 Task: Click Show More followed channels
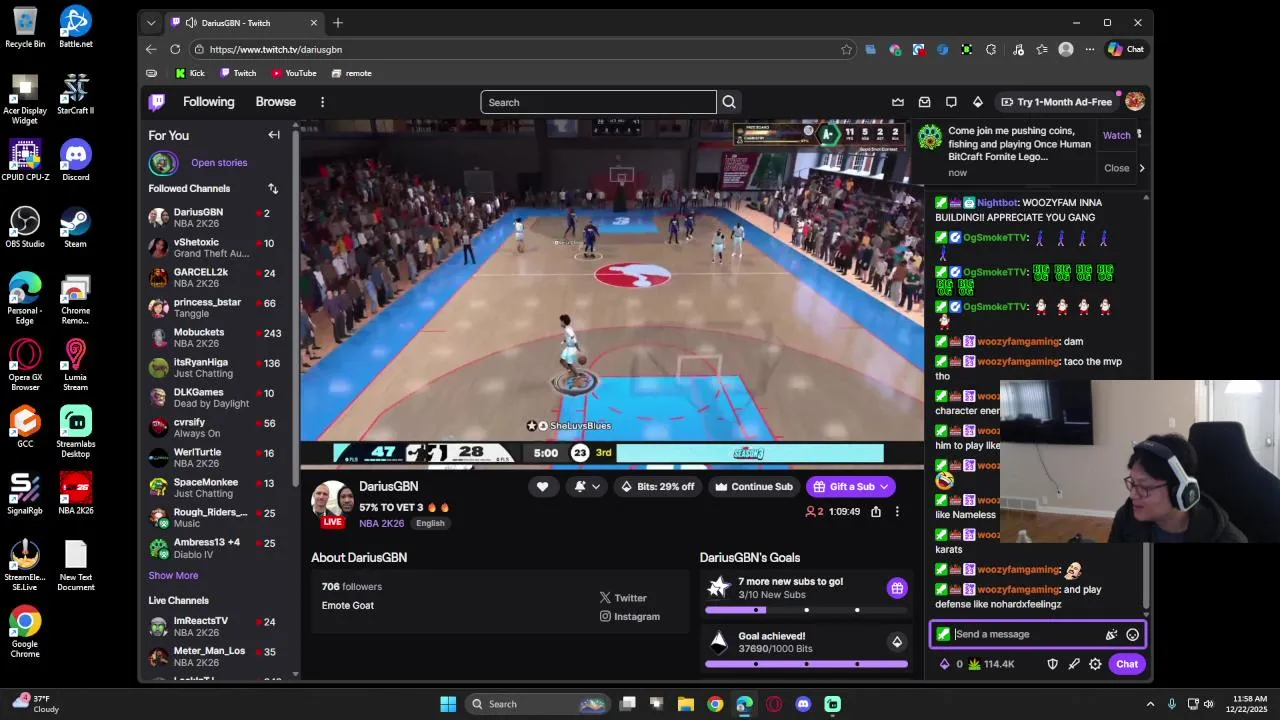tap(173, 575)
